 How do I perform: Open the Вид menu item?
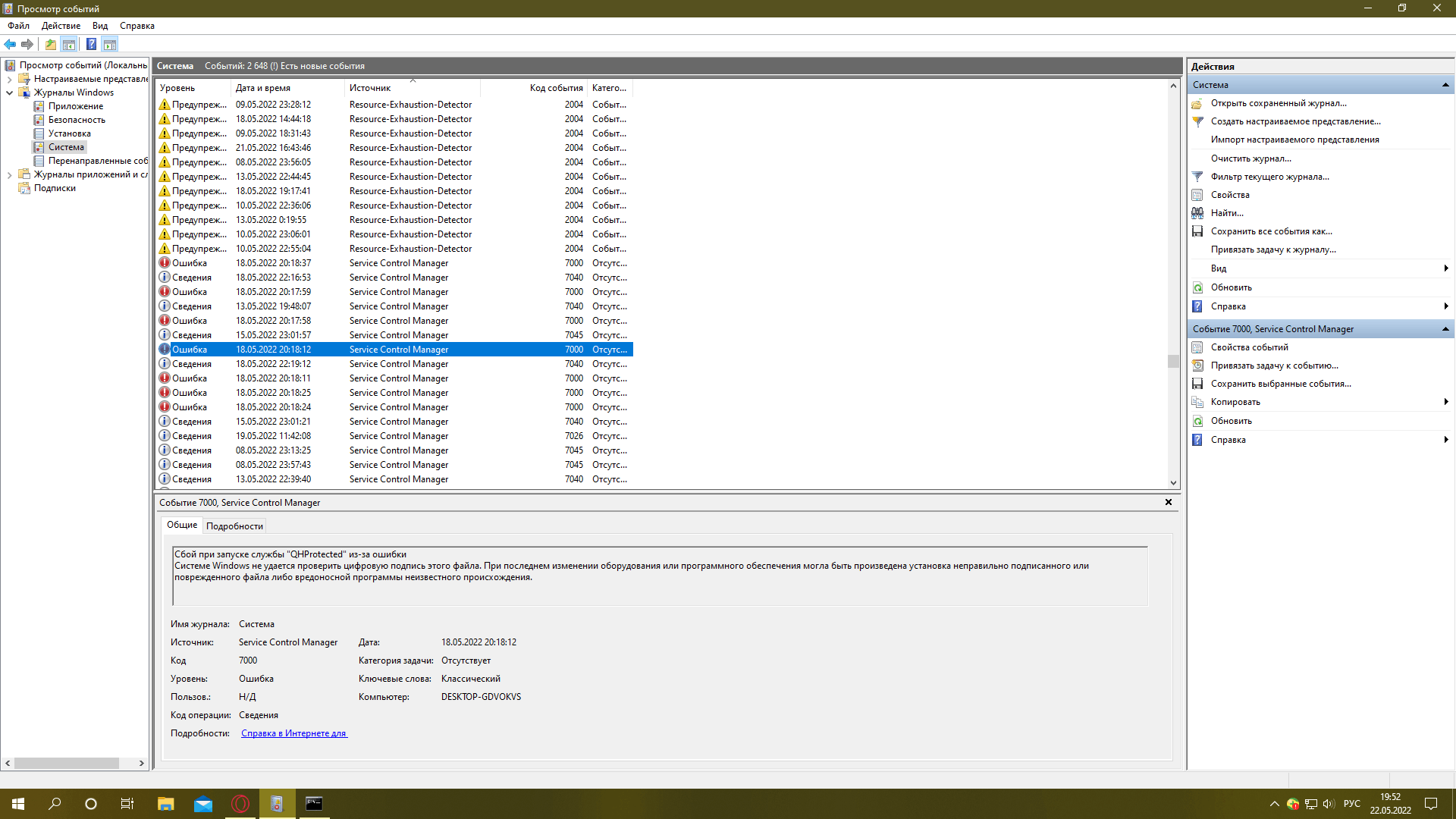[100, 25]
